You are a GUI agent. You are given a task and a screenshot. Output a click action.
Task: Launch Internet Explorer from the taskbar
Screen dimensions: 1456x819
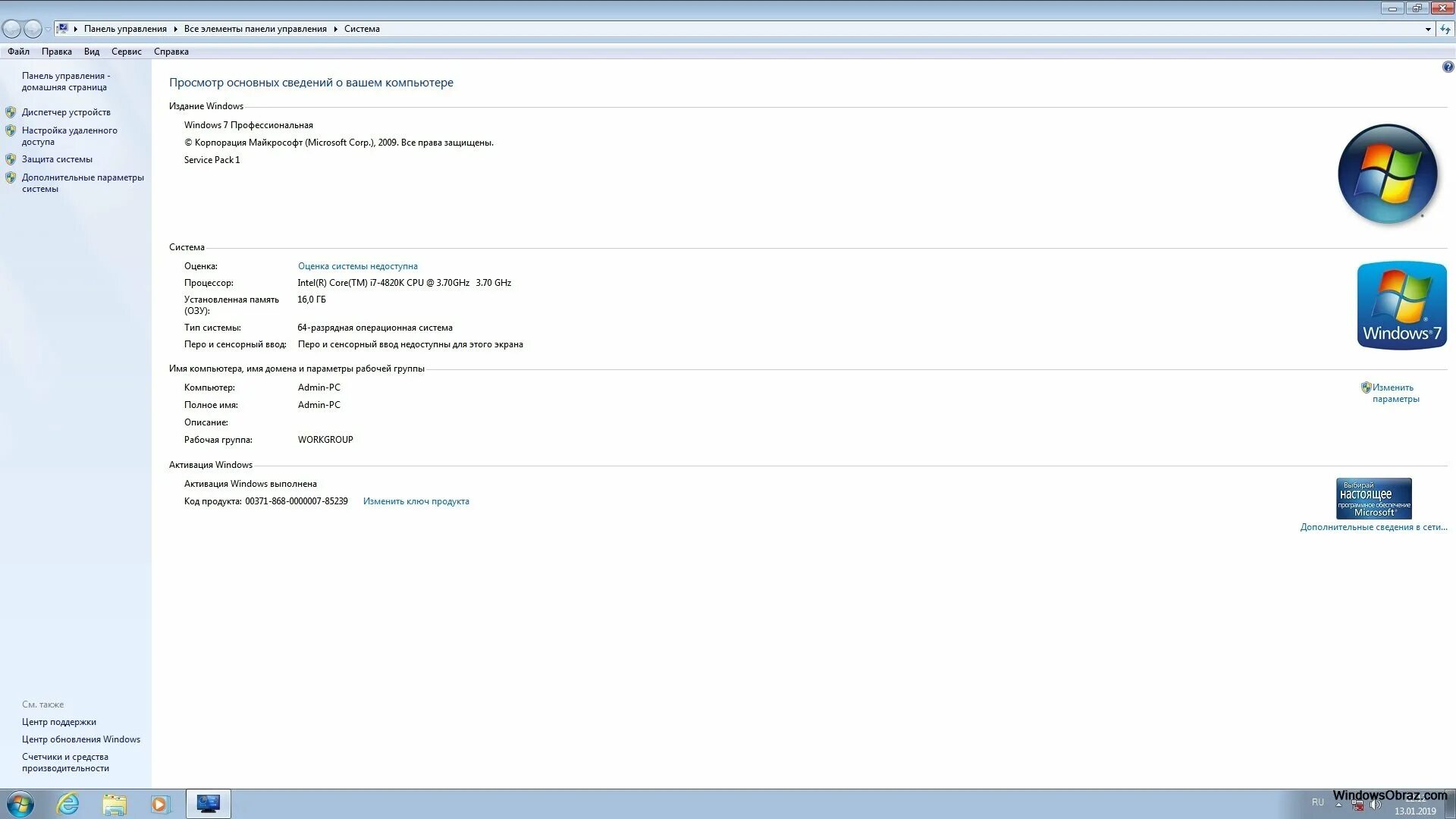click(68, 804)
